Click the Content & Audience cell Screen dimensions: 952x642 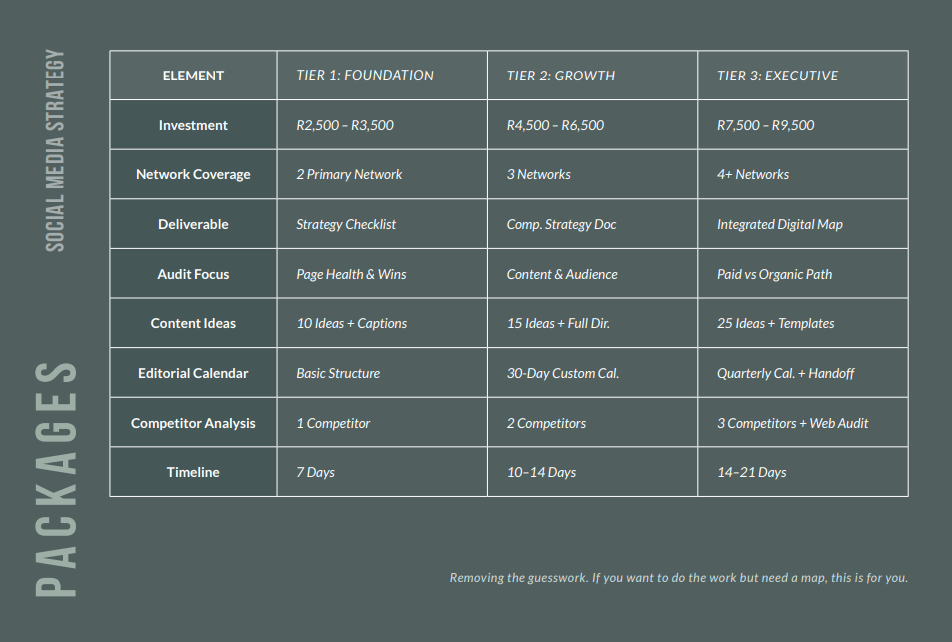coord(562,274)
